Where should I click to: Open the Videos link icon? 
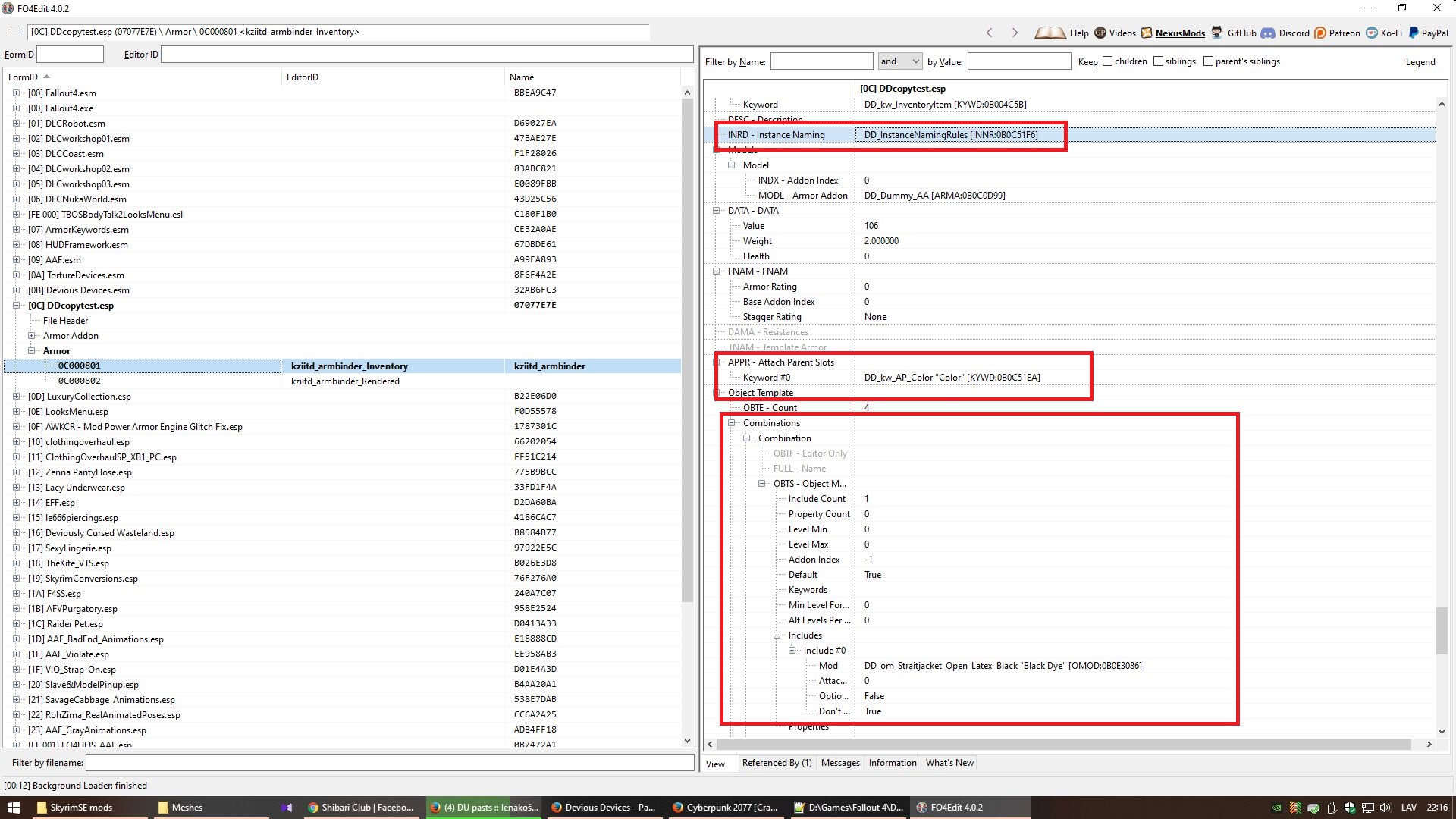point(1100,33)
